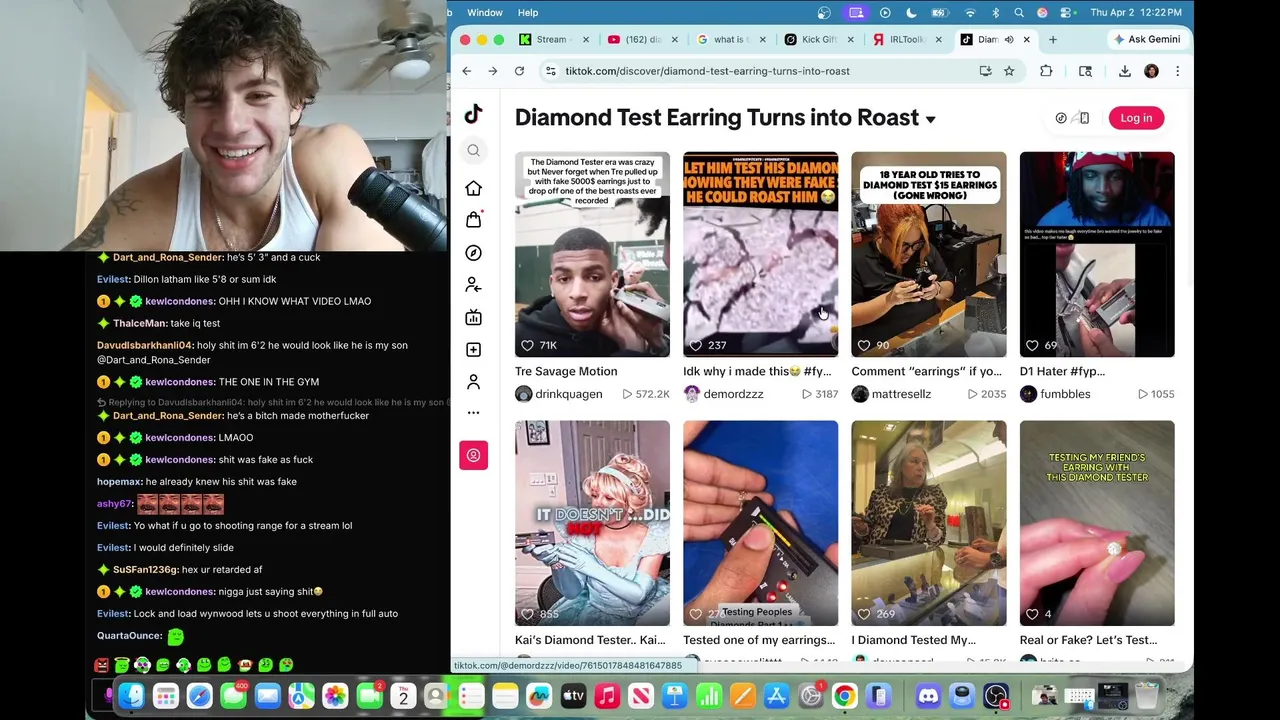
Task: Open demordzzz profile link
Action: tap(733, 394)
